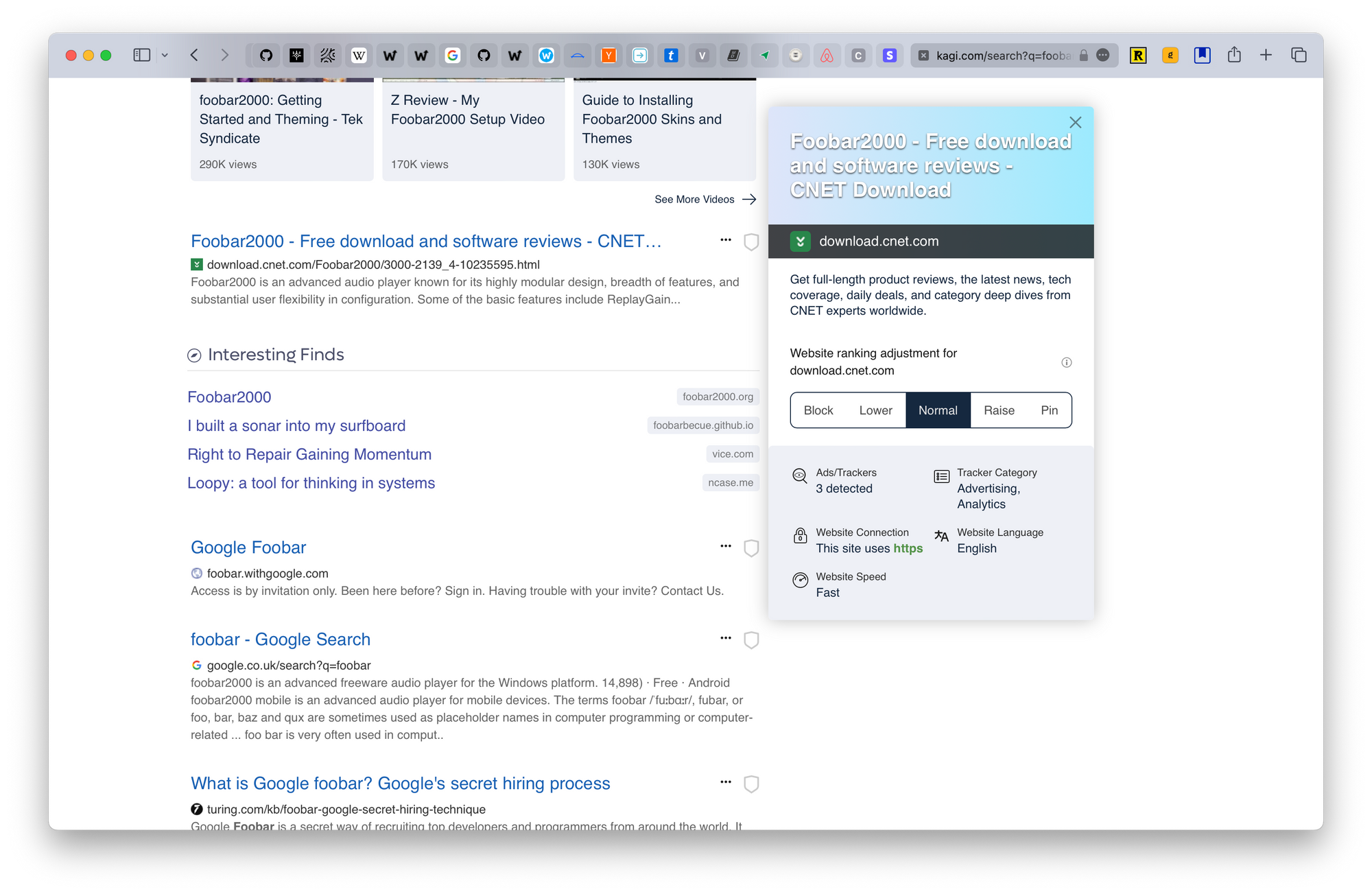Click the shield icon for CNET result
This screenshot has height=894, width=1372.
pos(751,242)
